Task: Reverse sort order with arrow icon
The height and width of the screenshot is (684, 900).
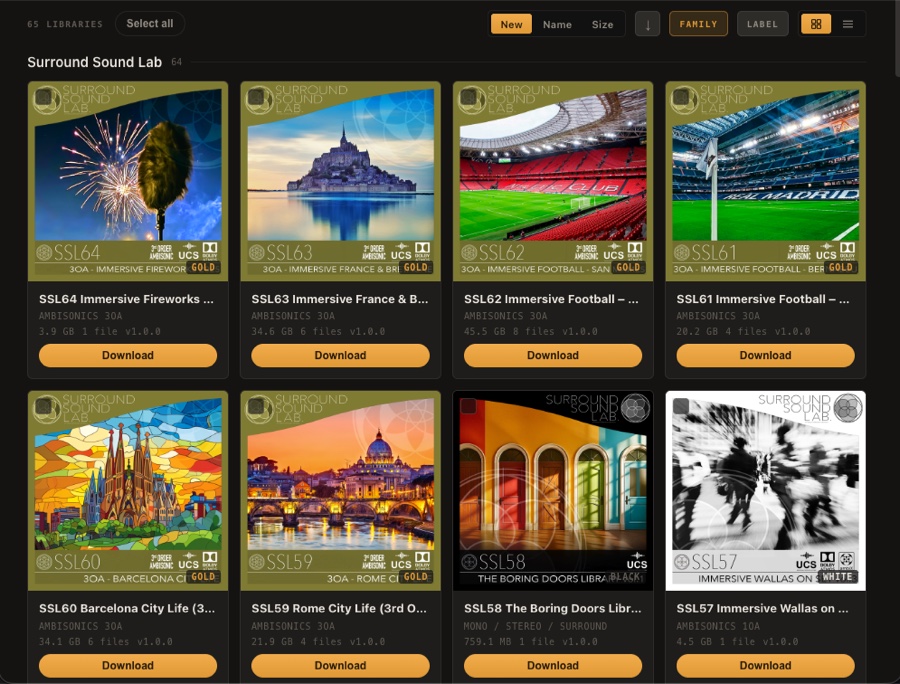Action: tap(647, 24)
